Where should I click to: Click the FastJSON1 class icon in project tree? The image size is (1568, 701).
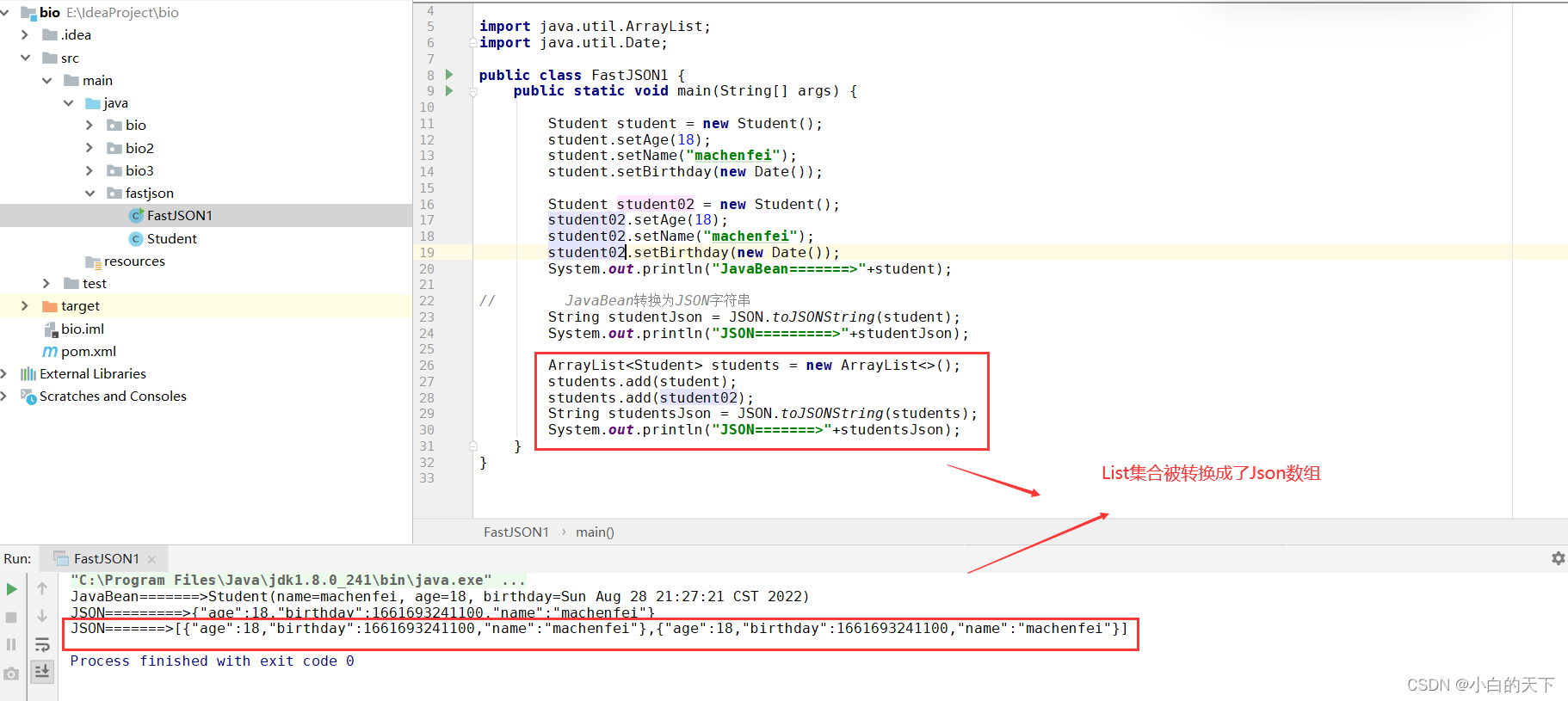point(136,215)
